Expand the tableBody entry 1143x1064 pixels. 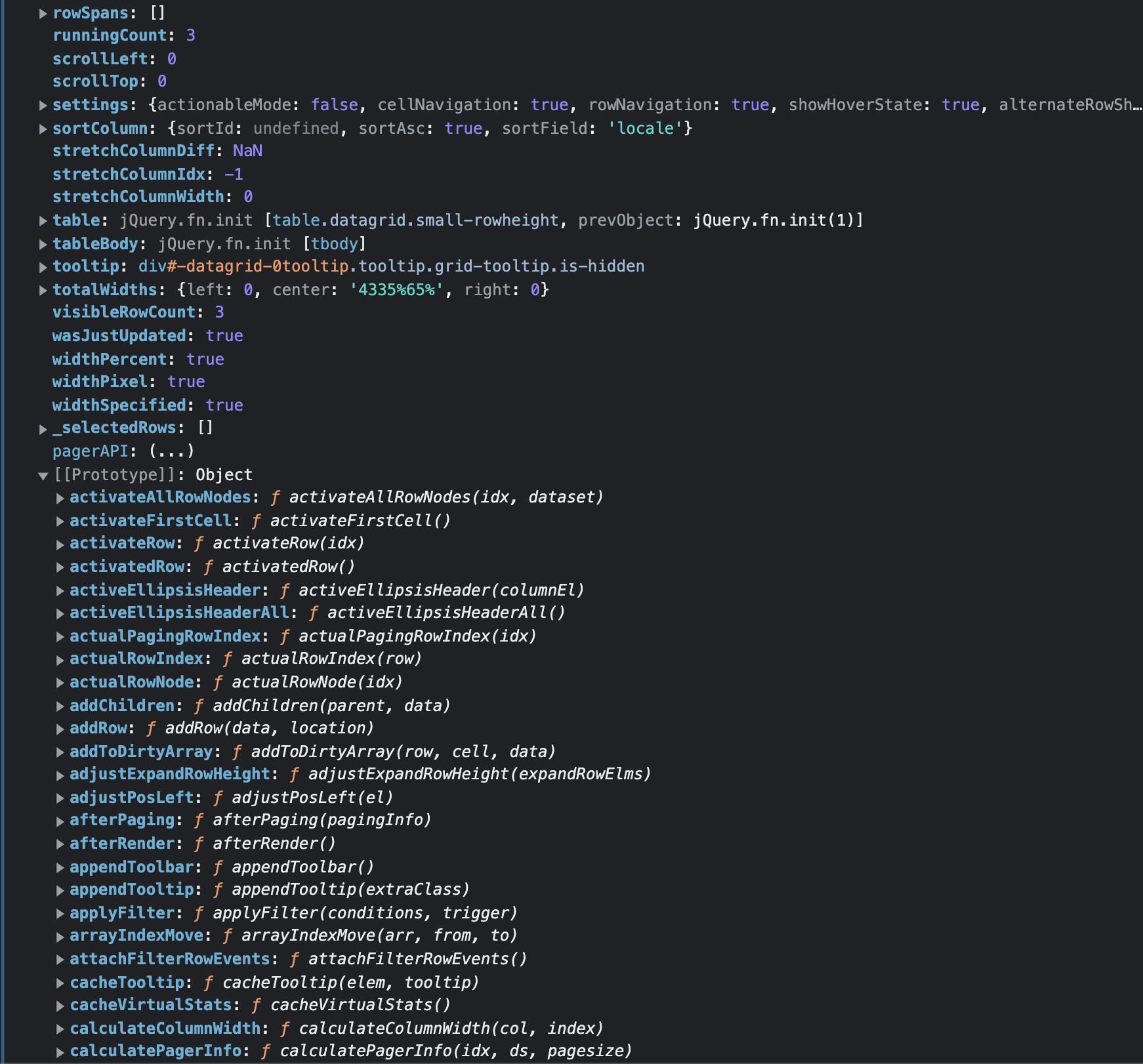click(x=43, y=244)
